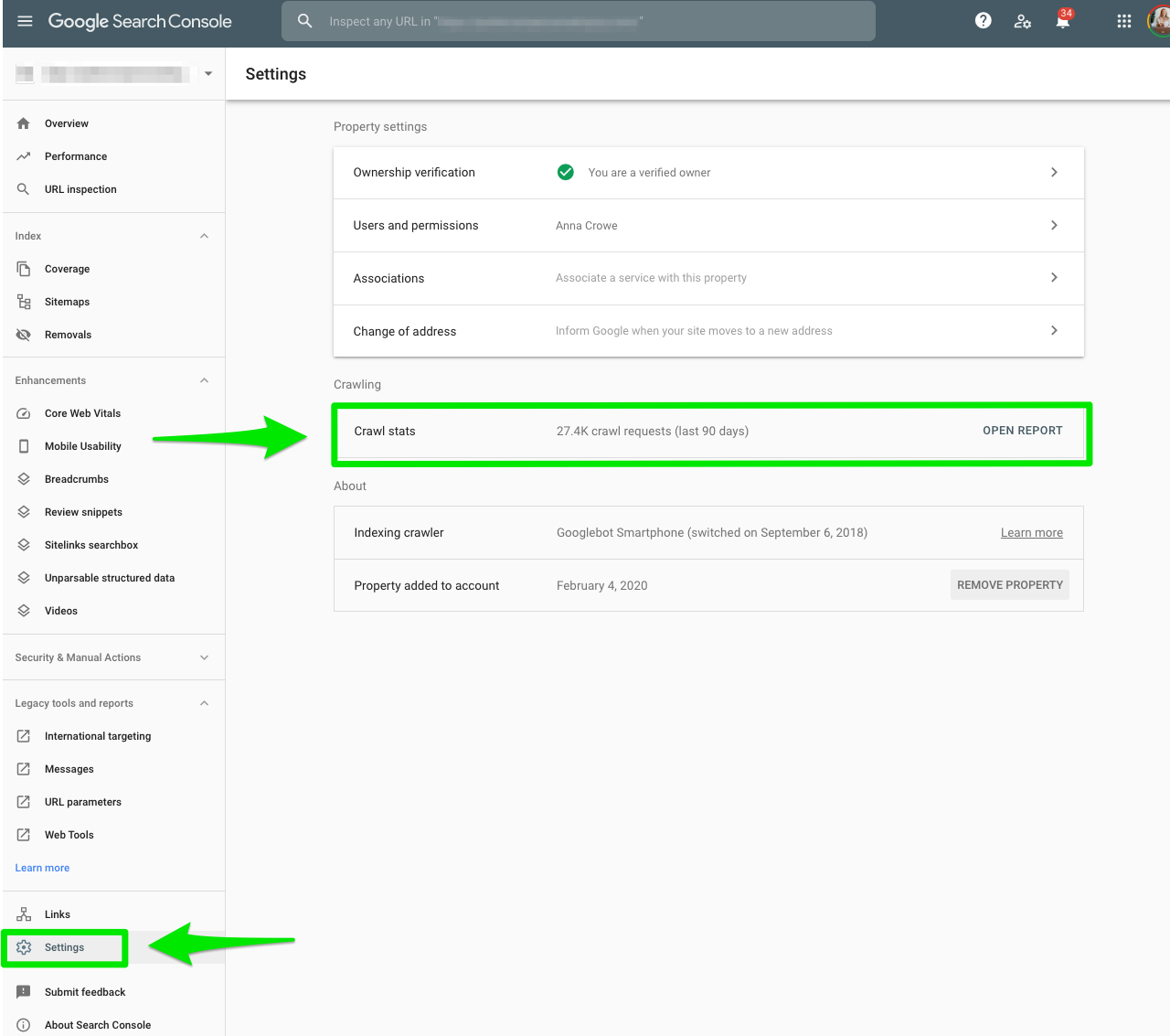1170x1036 pixels.
Task: Open Associations row chevron
Action: 1054,277
